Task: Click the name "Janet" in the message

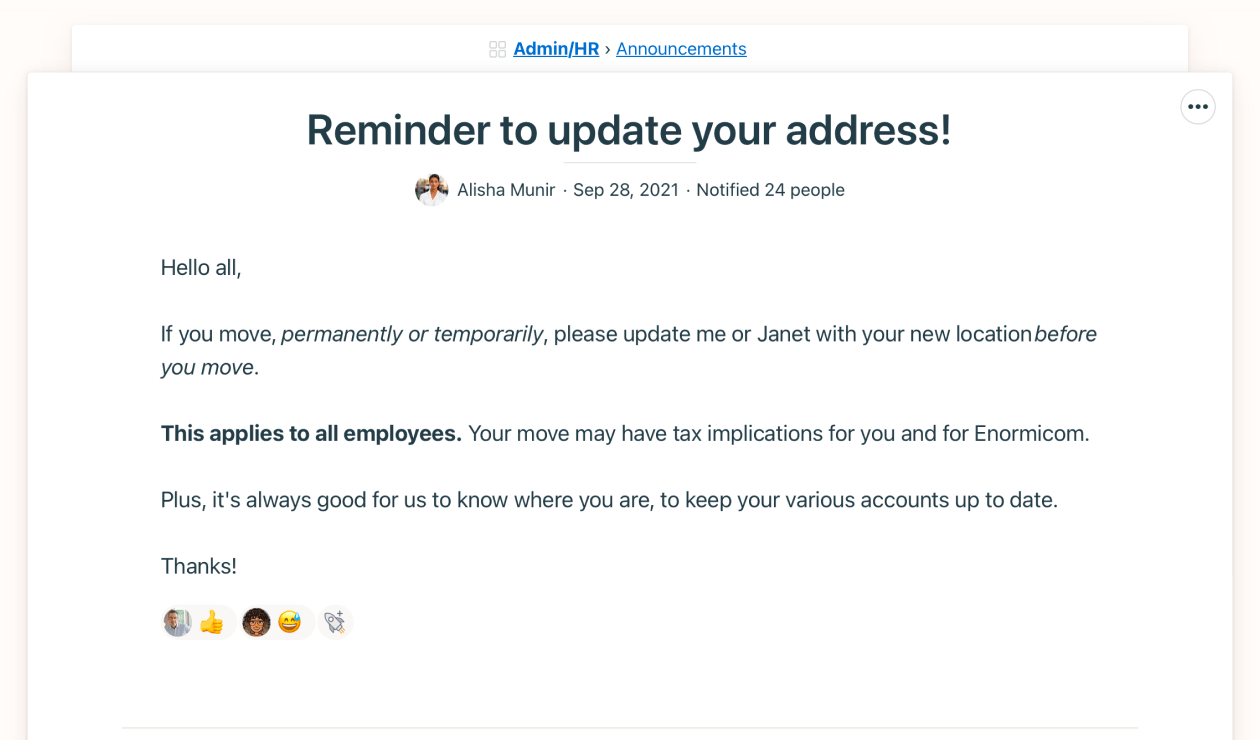Action: [784, 334]
